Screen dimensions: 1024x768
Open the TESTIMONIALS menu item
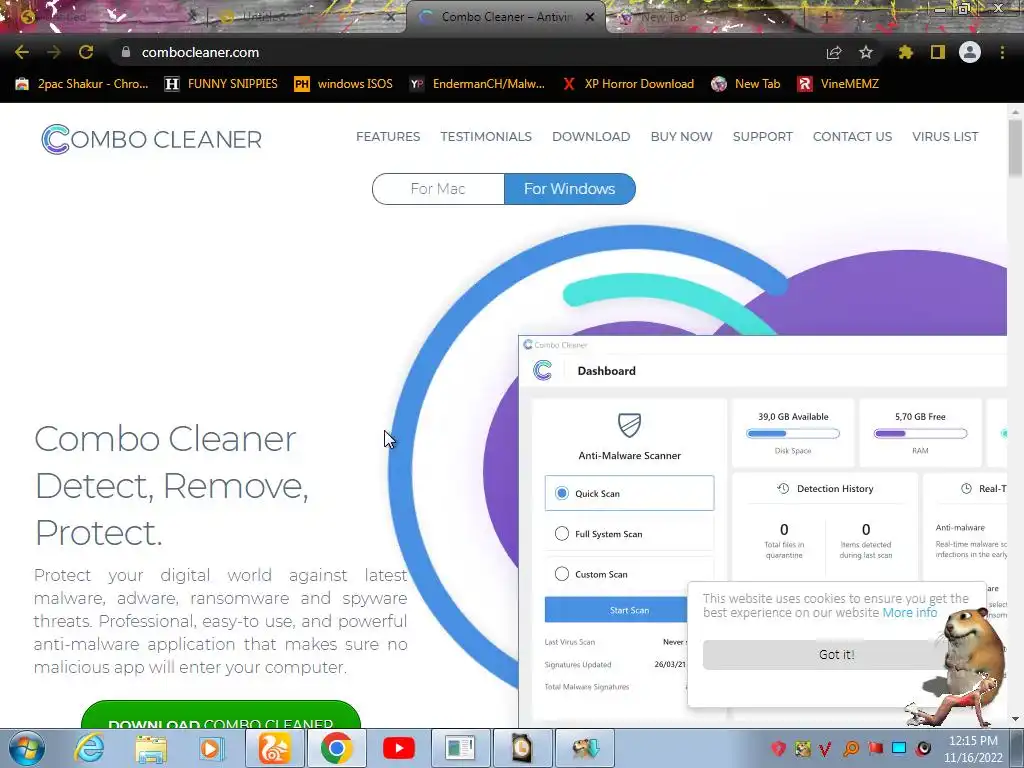point(486,136)
